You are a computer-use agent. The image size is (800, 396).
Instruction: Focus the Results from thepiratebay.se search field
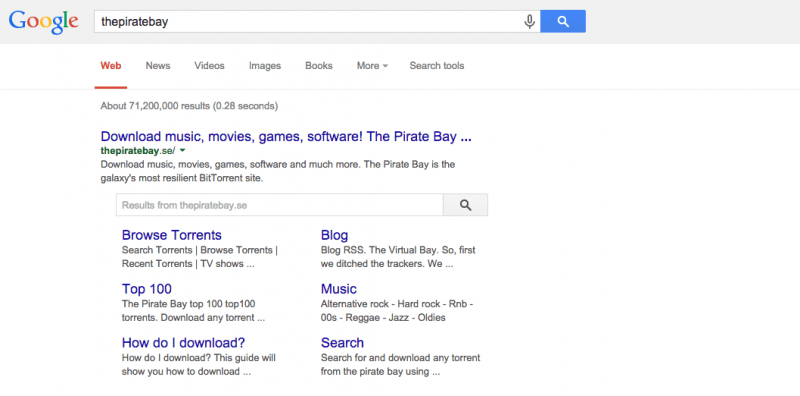[x=280, y=205]
